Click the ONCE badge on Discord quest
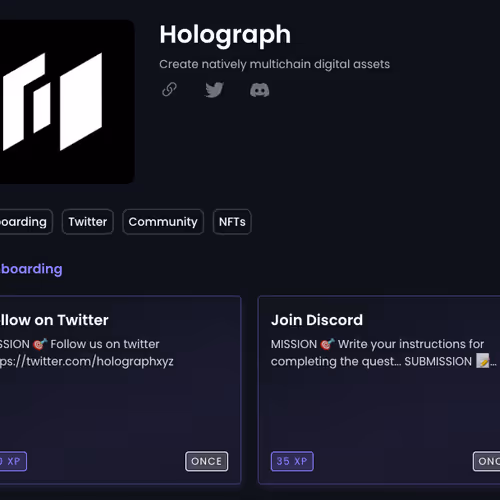The width and height of the screenshot is (500, 500). [x=487, y=461]
